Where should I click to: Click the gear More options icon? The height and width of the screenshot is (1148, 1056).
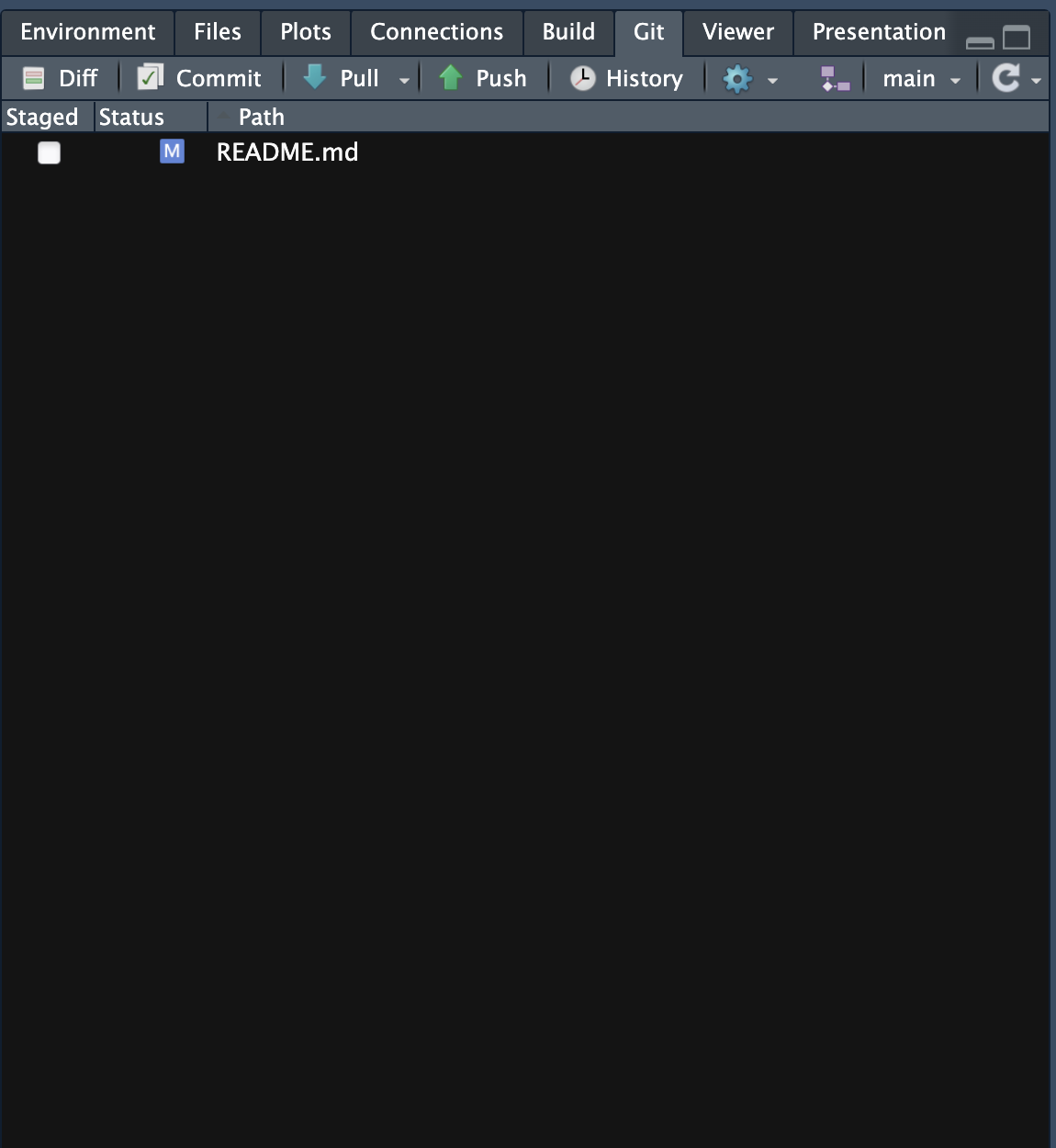tap(736, 79)
